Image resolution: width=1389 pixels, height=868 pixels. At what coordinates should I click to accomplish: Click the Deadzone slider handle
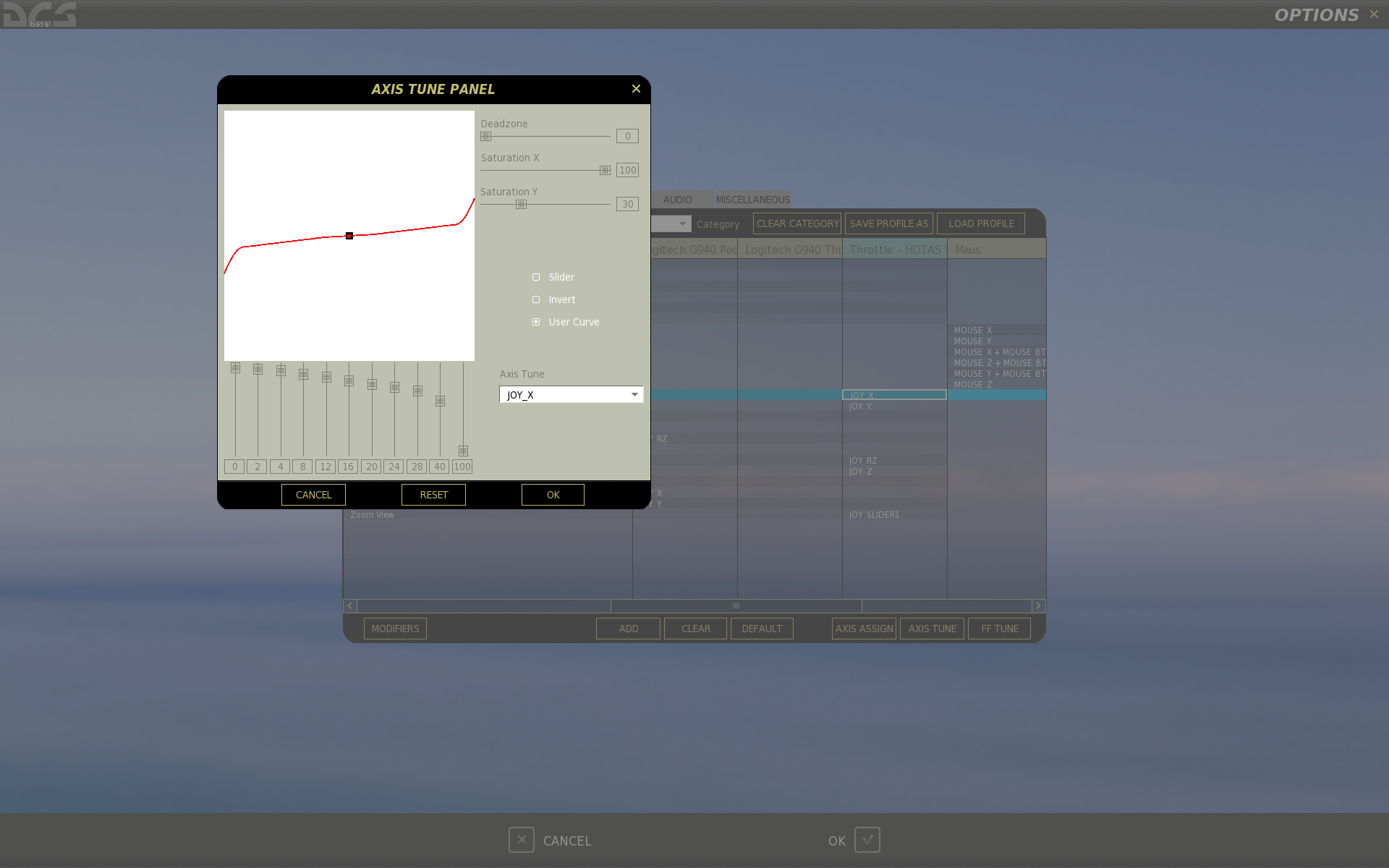(x=485, y=136)
